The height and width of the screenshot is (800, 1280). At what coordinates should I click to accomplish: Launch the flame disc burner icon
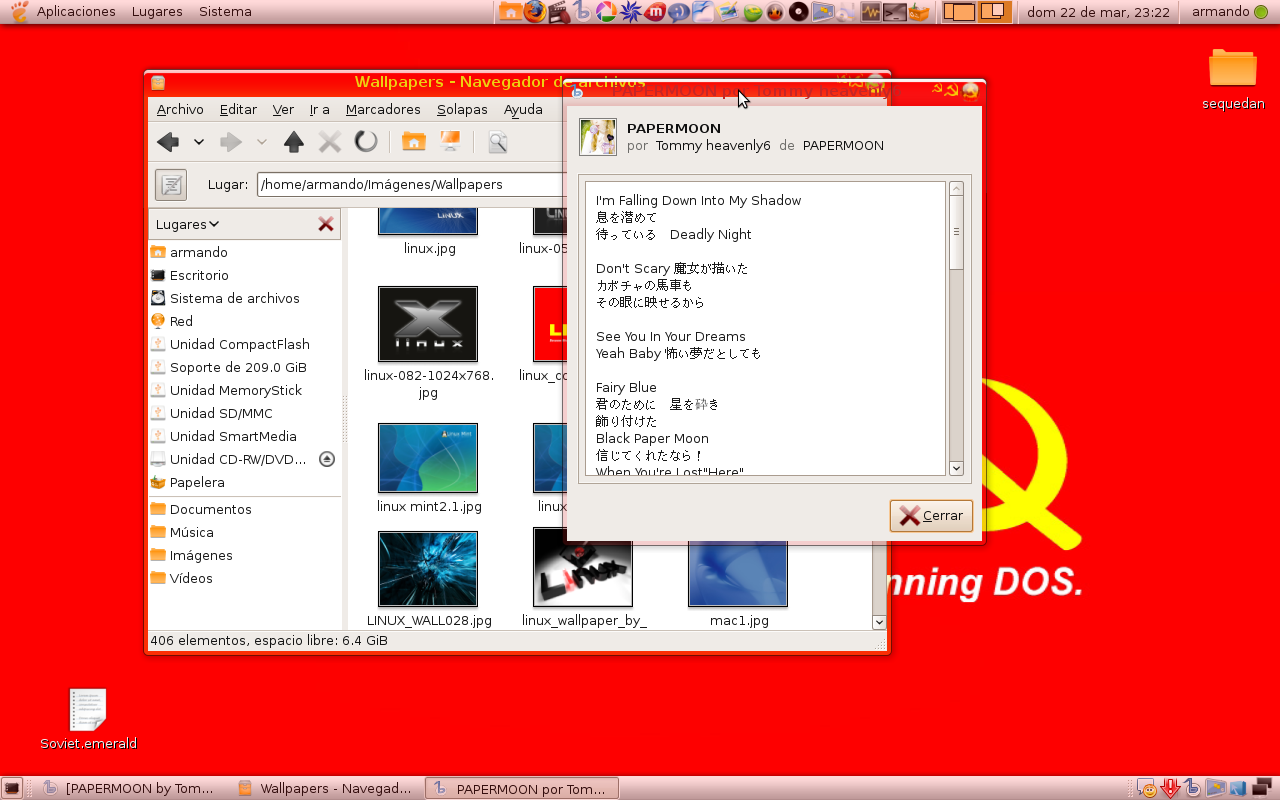(x=775, y=12)
